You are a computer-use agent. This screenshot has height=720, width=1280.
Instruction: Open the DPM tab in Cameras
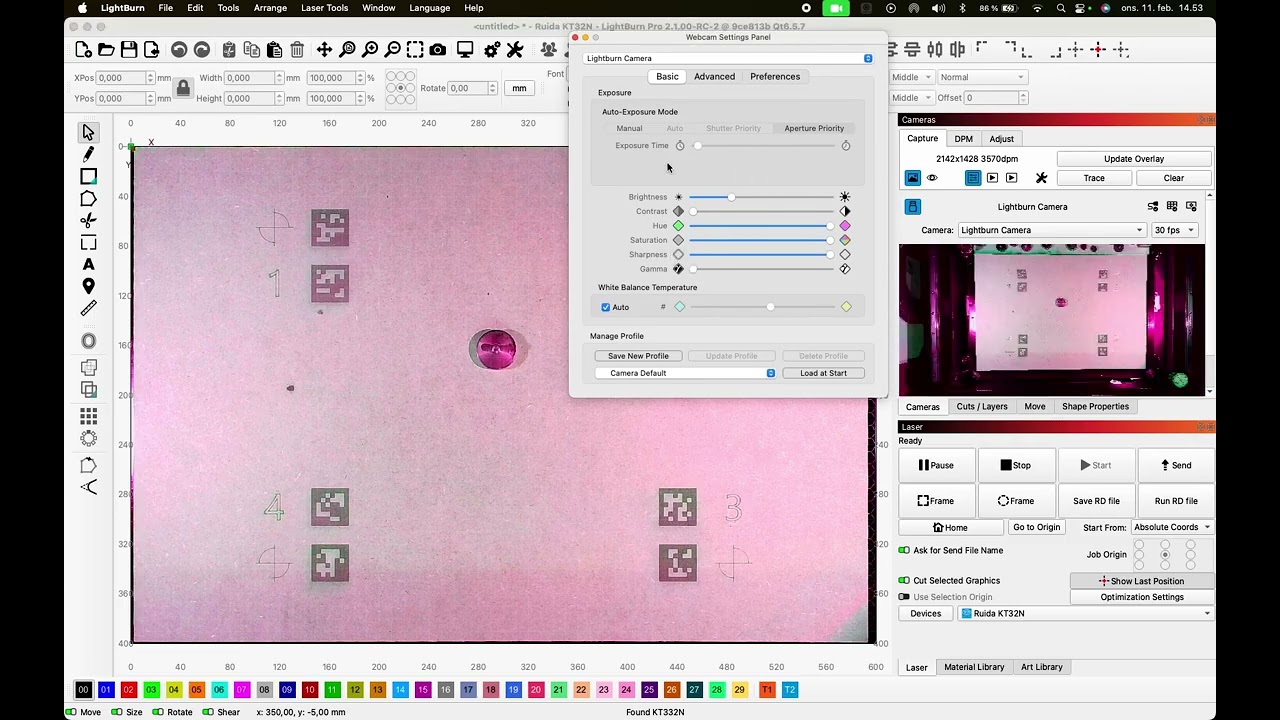(x=963, y=139)
